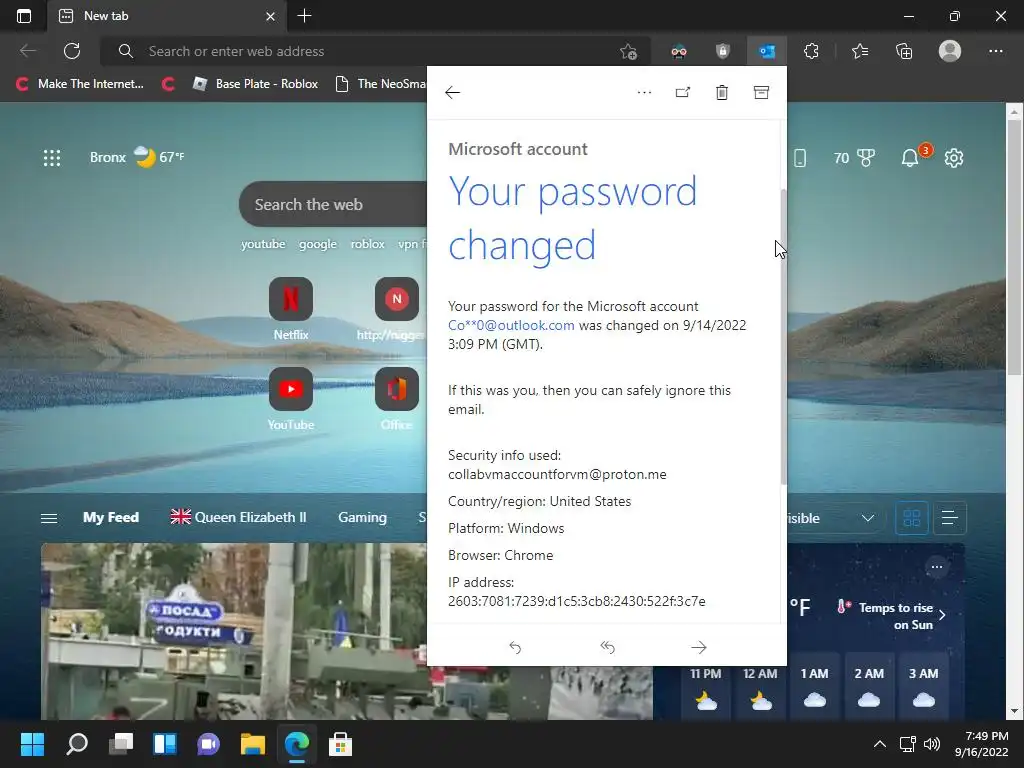Open Task View from the taskbar
The image size is (1024, 768).
click(121, 744)
